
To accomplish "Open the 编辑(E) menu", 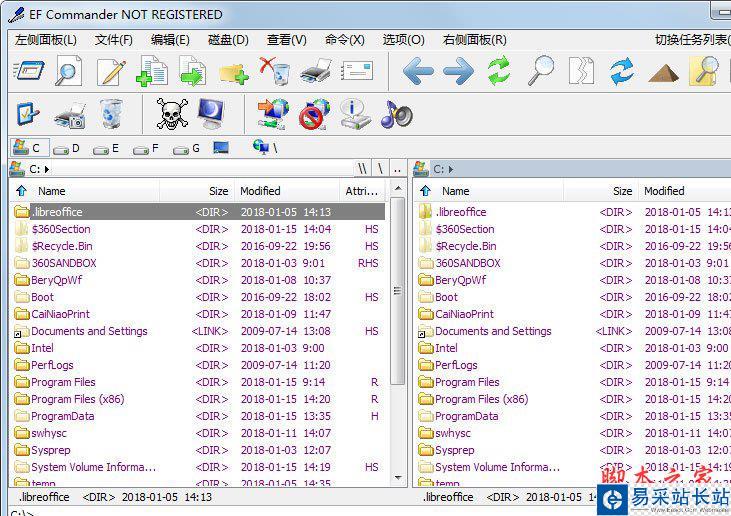I will [170, 40].
